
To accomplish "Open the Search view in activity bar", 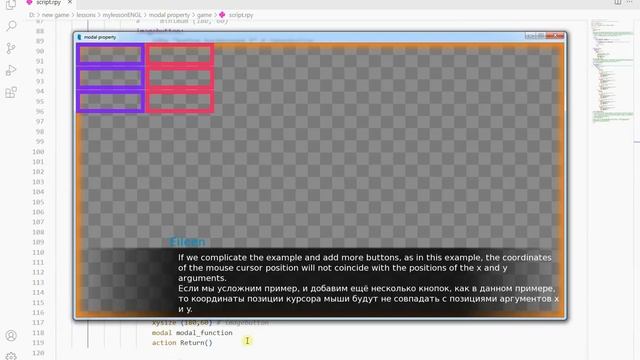I will coord(11,26).
